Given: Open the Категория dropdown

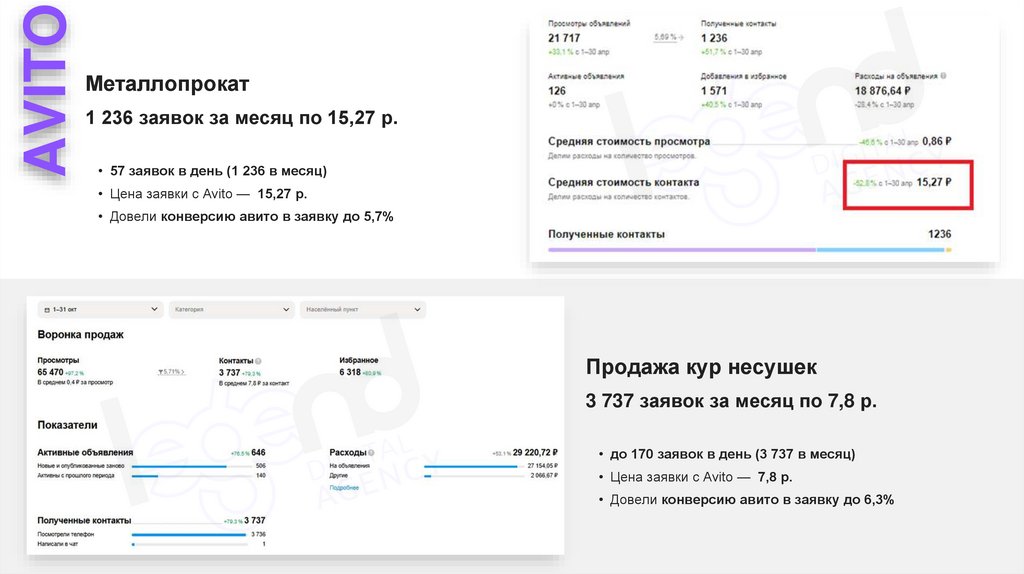Looking at the screenshot, I should [231, 310].
